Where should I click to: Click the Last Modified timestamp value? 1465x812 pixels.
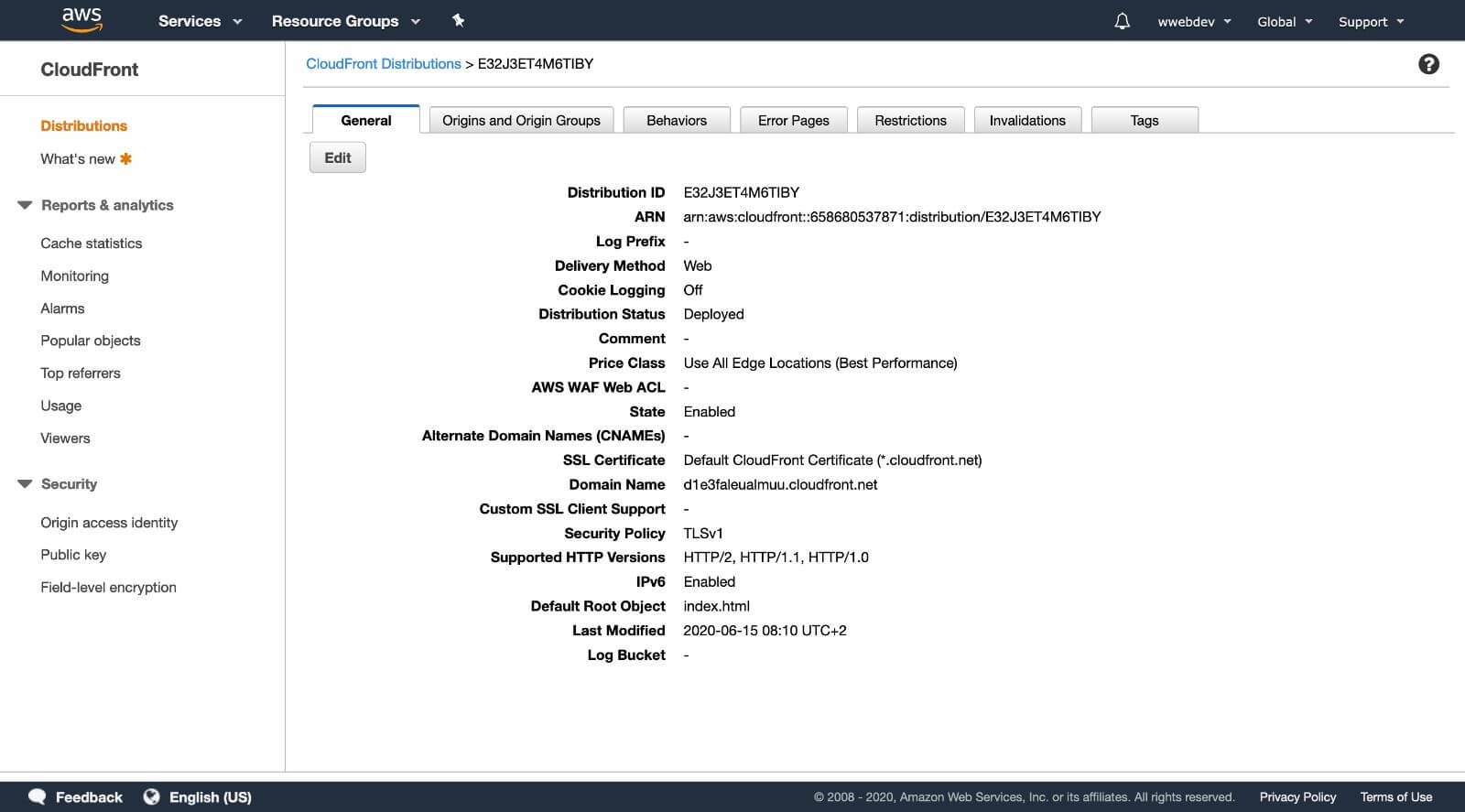[x=765, y=631]
